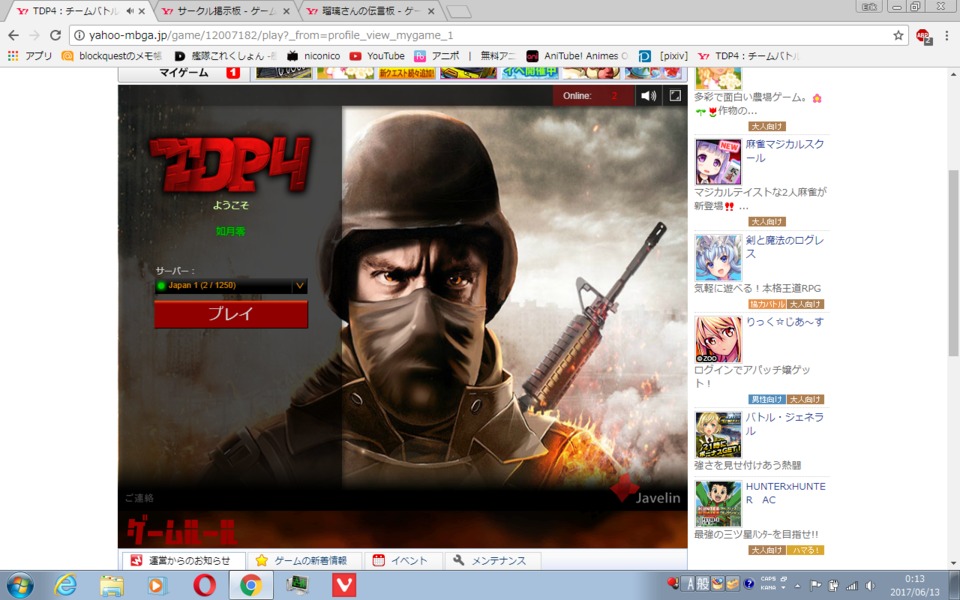Viewport: 960px width, 600px height.
Task: Open the りっく☆じあ〜す game link
Action: [784, 321]
